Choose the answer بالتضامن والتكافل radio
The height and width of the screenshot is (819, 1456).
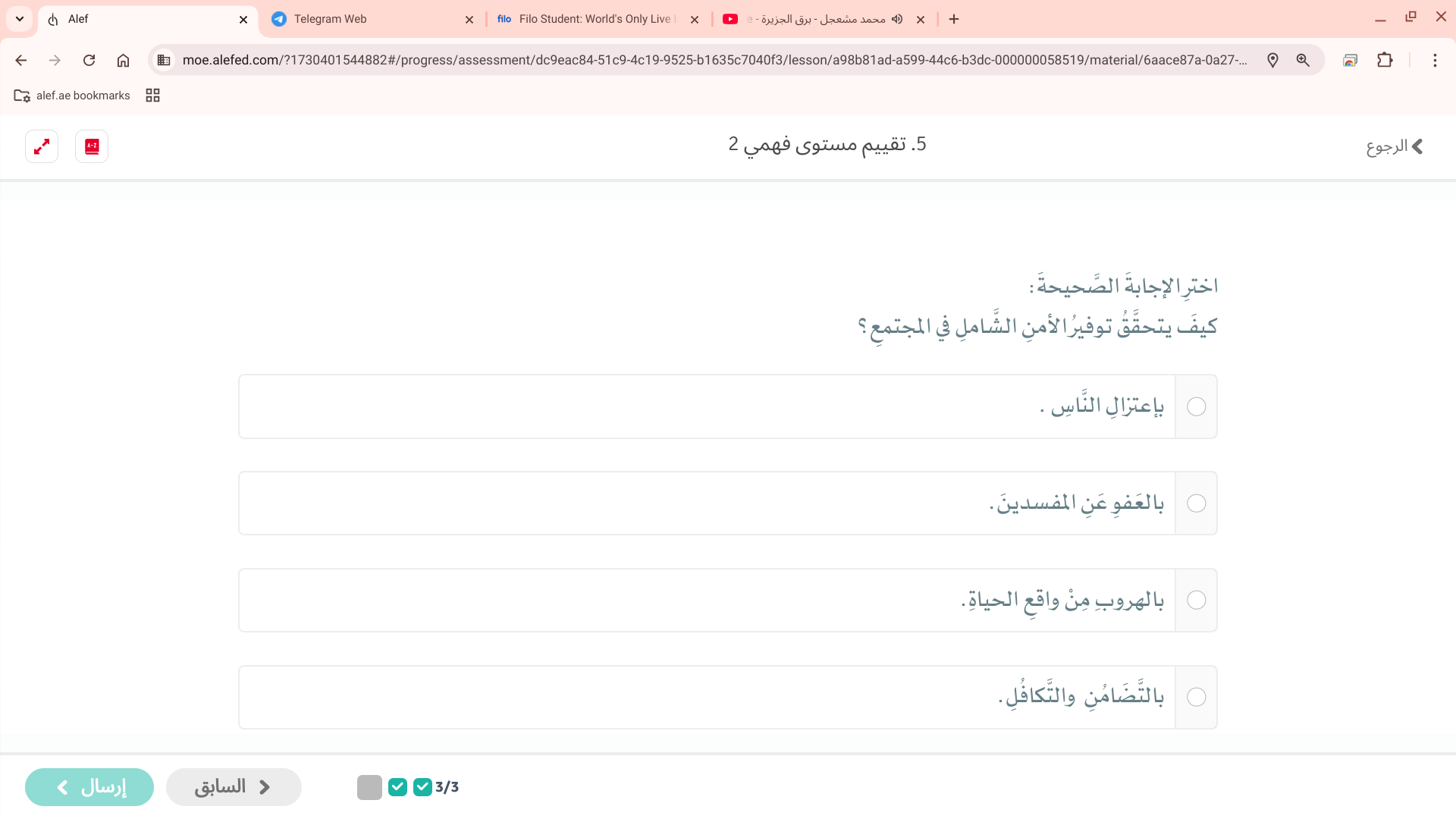click(1196, 697)
